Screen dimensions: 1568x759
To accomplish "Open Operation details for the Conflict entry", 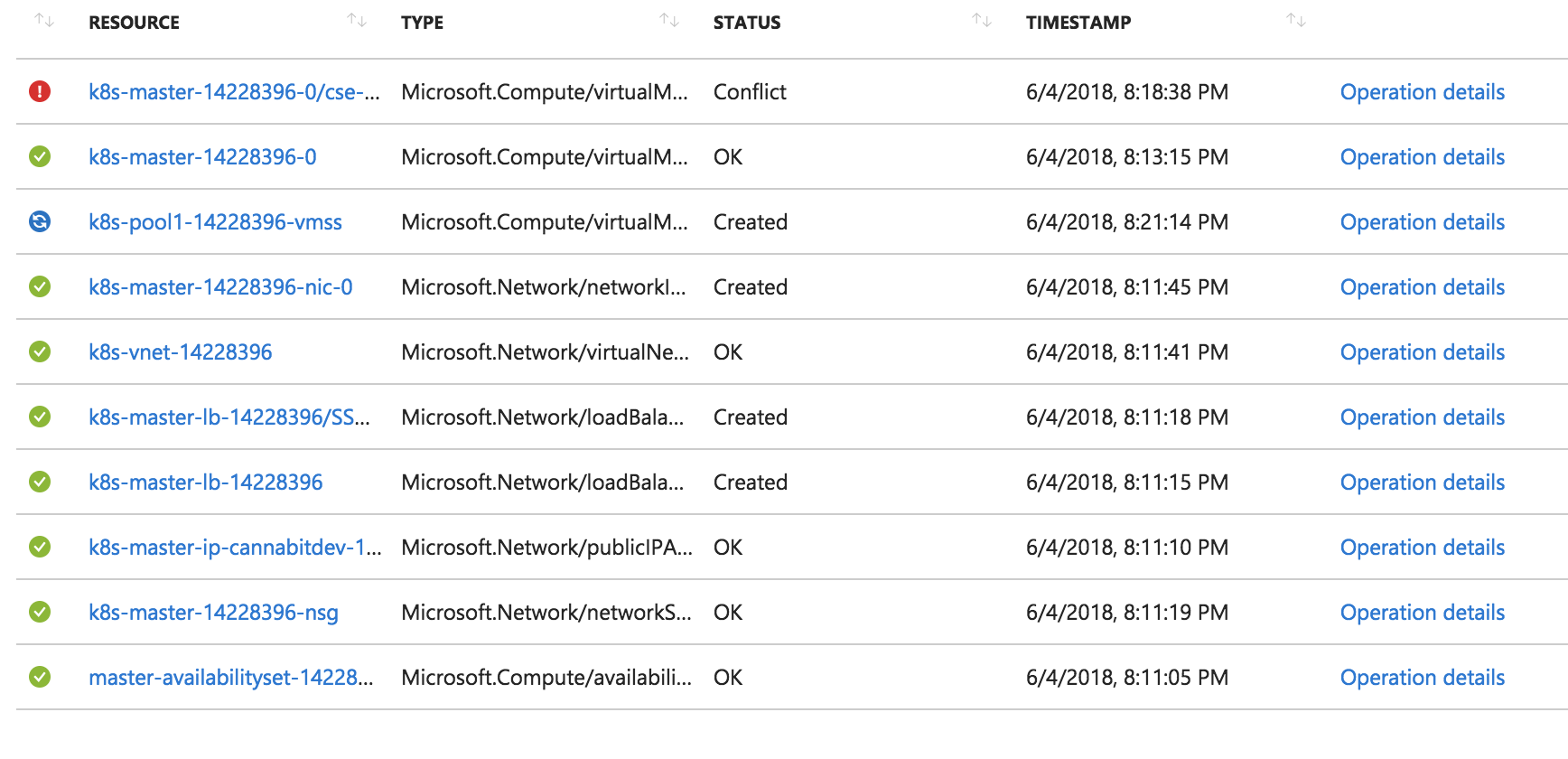I will pyautogui.click(x=1423, y=91).
